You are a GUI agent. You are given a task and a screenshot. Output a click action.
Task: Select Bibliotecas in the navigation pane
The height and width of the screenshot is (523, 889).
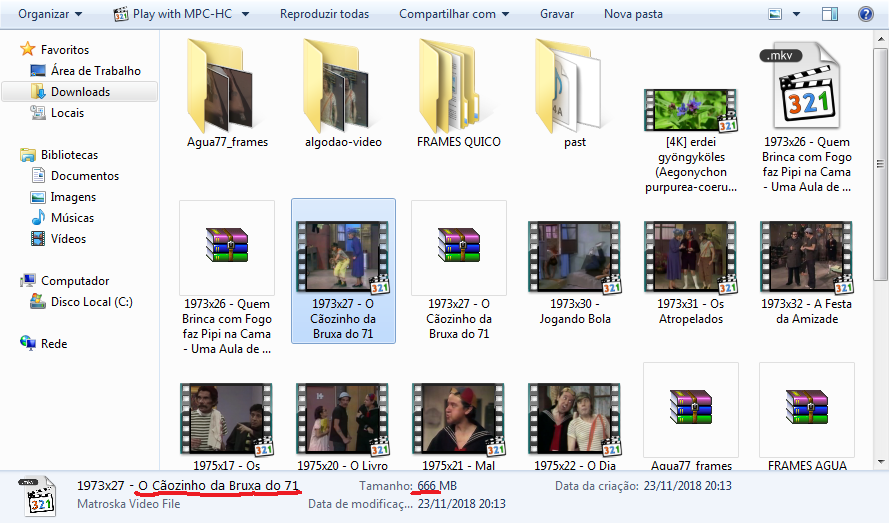[69, 154]
